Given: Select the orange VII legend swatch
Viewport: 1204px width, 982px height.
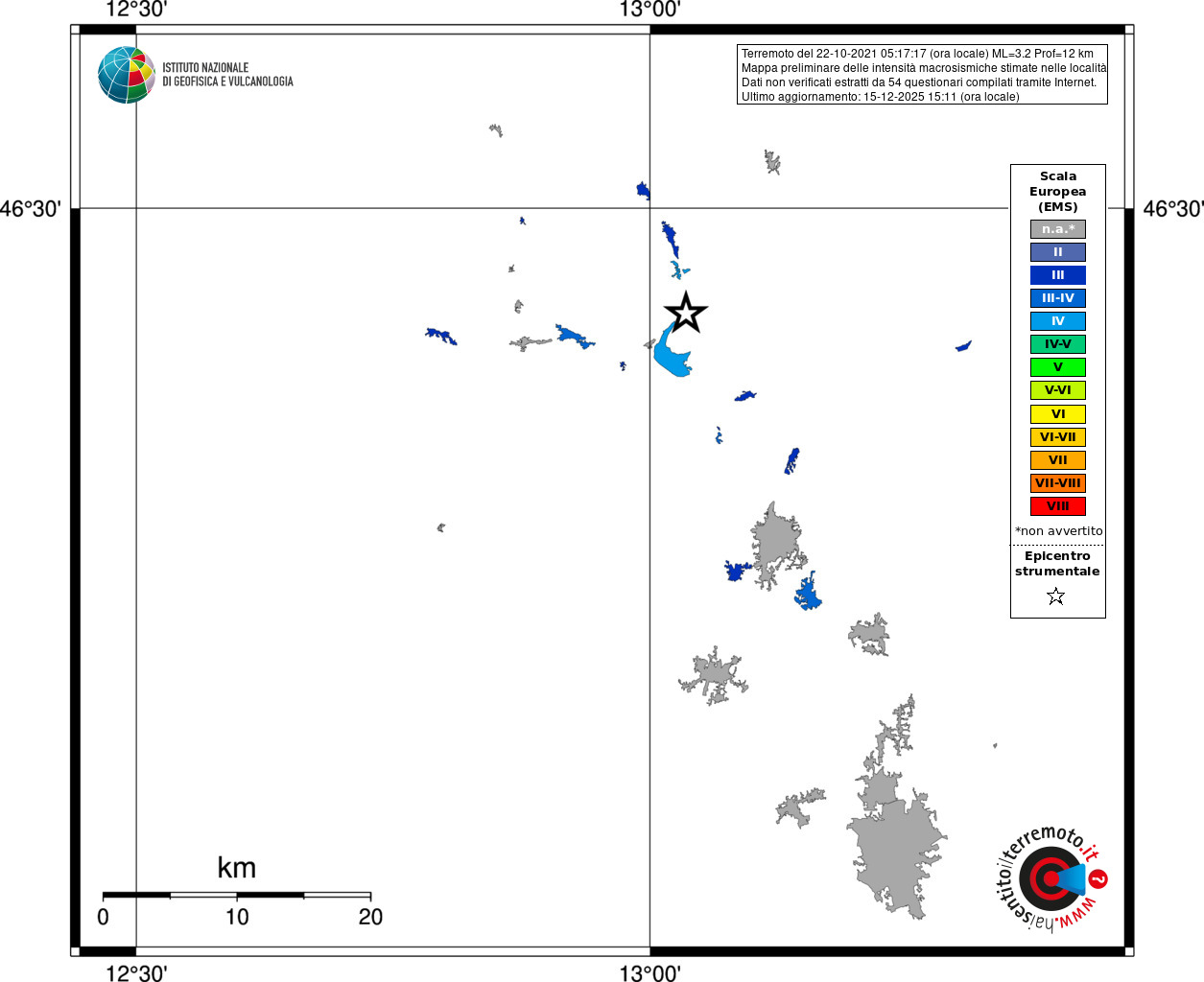Looking at the screenshot, I should point(1058,460).
